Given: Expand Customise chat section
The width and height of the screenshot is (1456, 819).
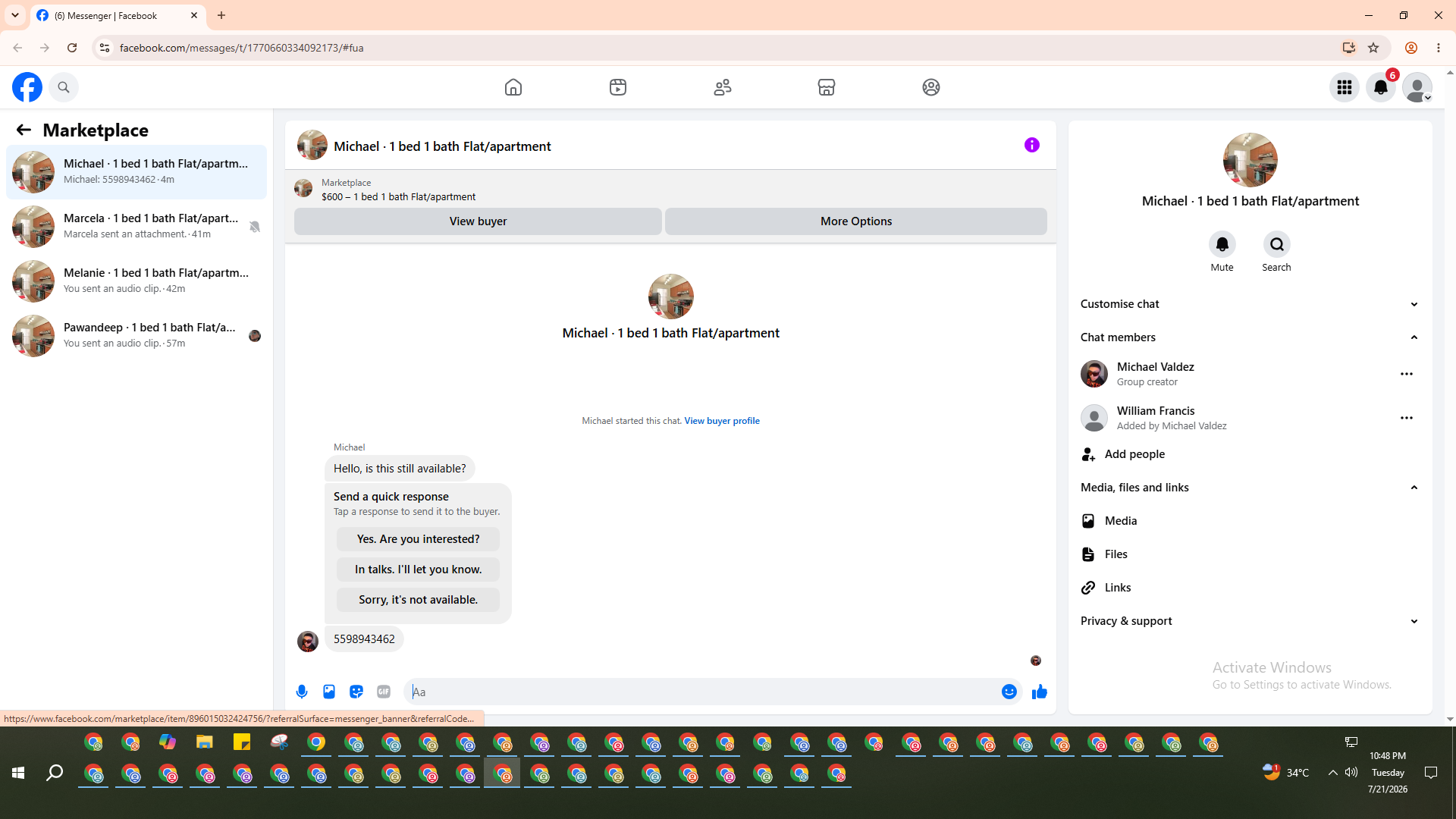Looking at the screenshot, I should click(1249, 304).
